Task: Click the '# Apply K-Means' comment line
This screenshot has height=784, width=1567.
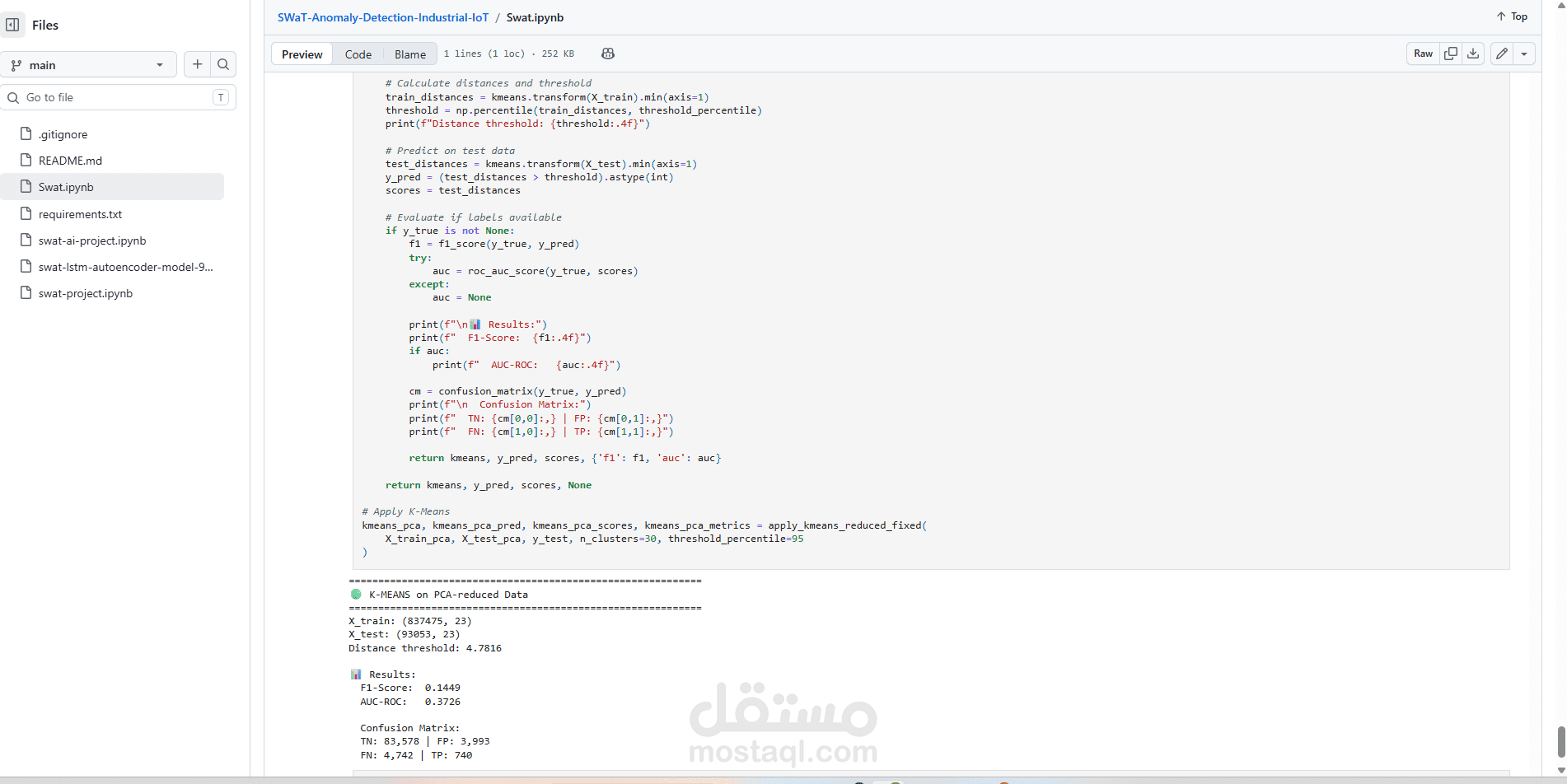Action: (406, 511)
